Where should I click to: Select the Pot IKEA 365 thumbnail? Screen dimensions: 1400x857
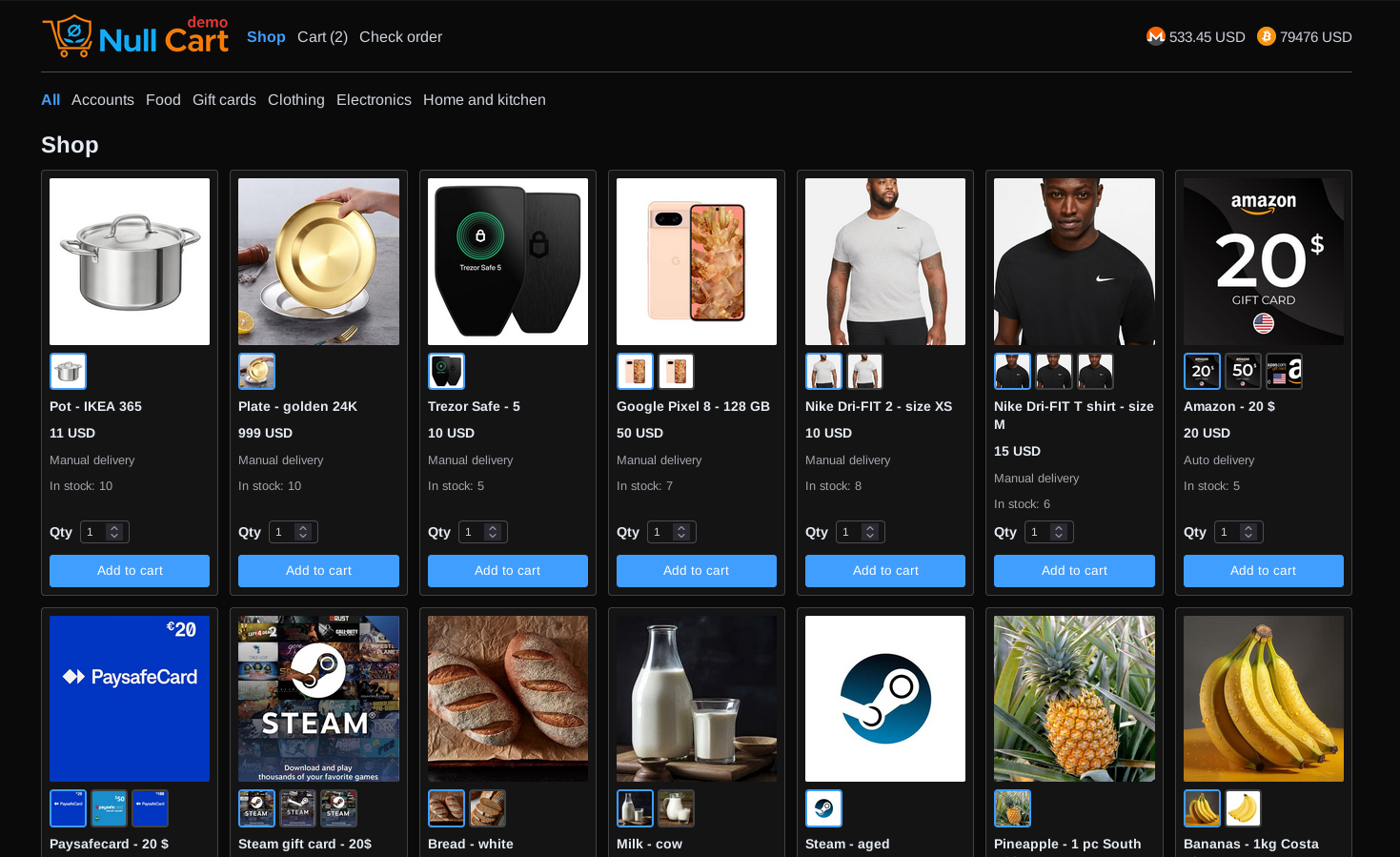pos(68,371)
